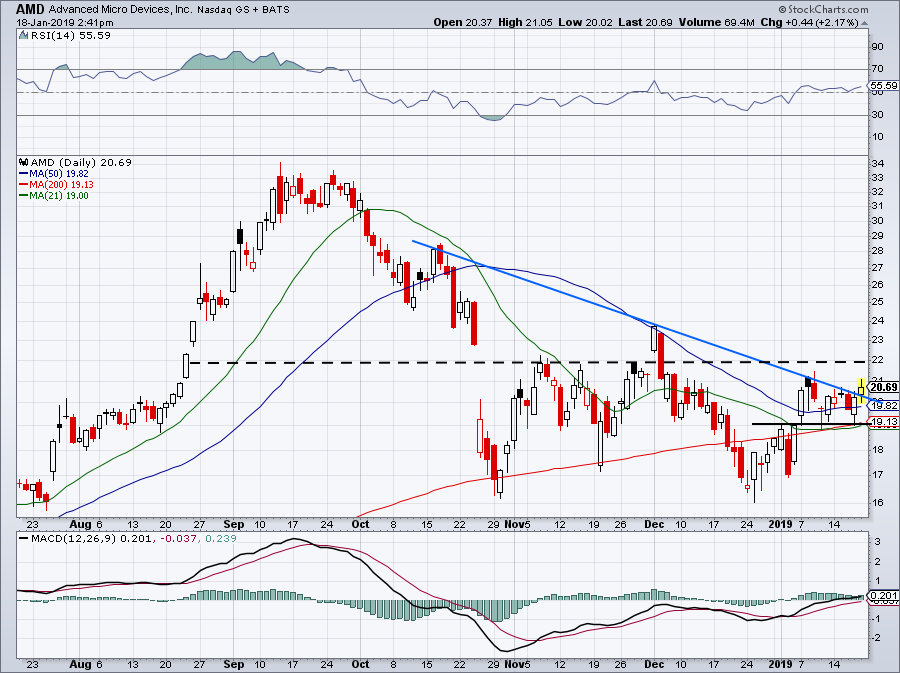Click the 20.69 last price tag on right axis

coord(884,387)
